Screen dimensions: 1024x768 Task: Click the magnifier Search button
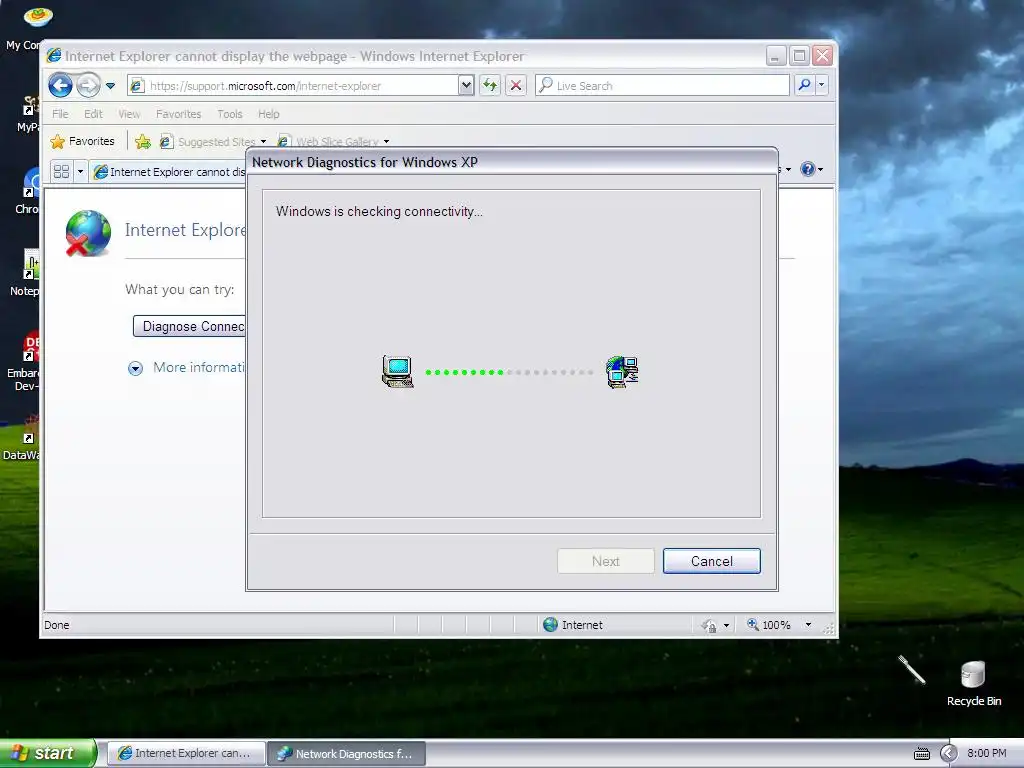point(805,85)
